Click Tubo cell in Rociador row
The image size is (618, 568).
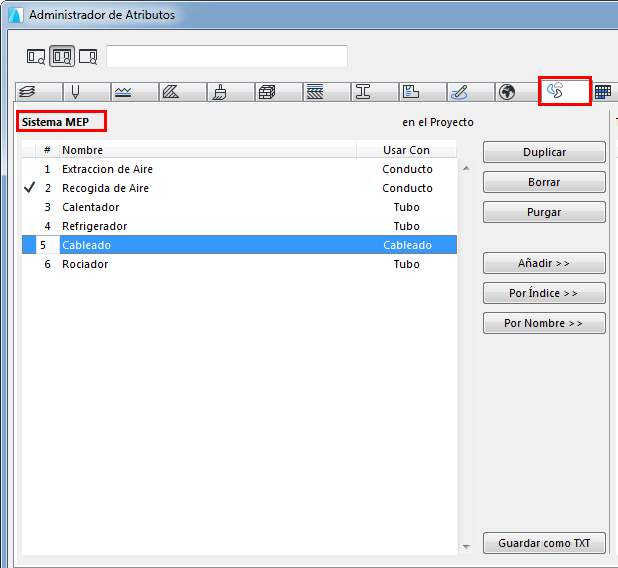tap(407, 264)
